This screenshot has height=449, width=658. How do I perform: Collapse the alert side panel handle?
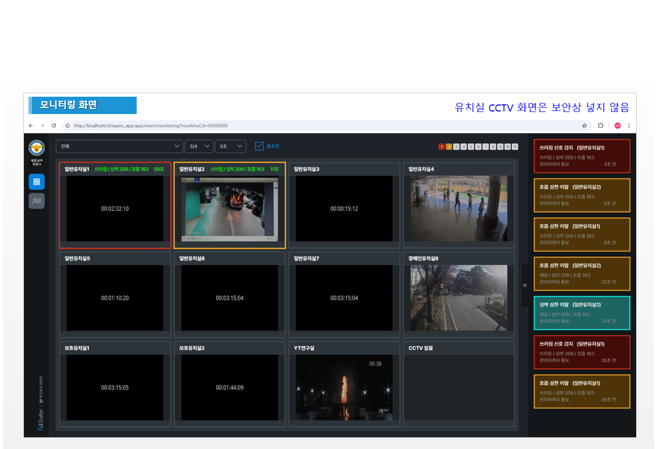coord(525,285)
